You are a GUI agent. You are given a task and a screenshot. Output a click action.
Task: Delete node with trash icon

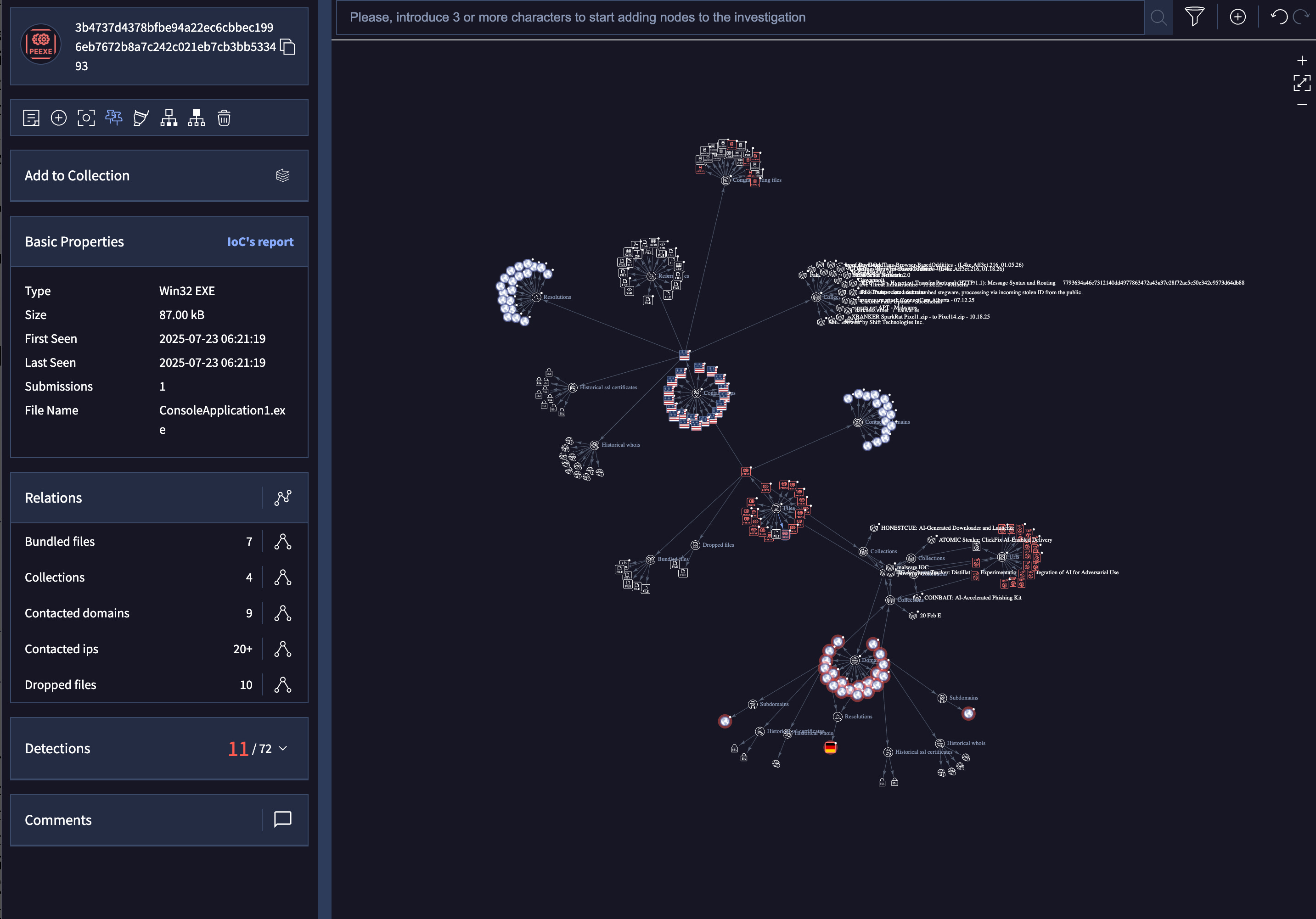coord(224,118)
